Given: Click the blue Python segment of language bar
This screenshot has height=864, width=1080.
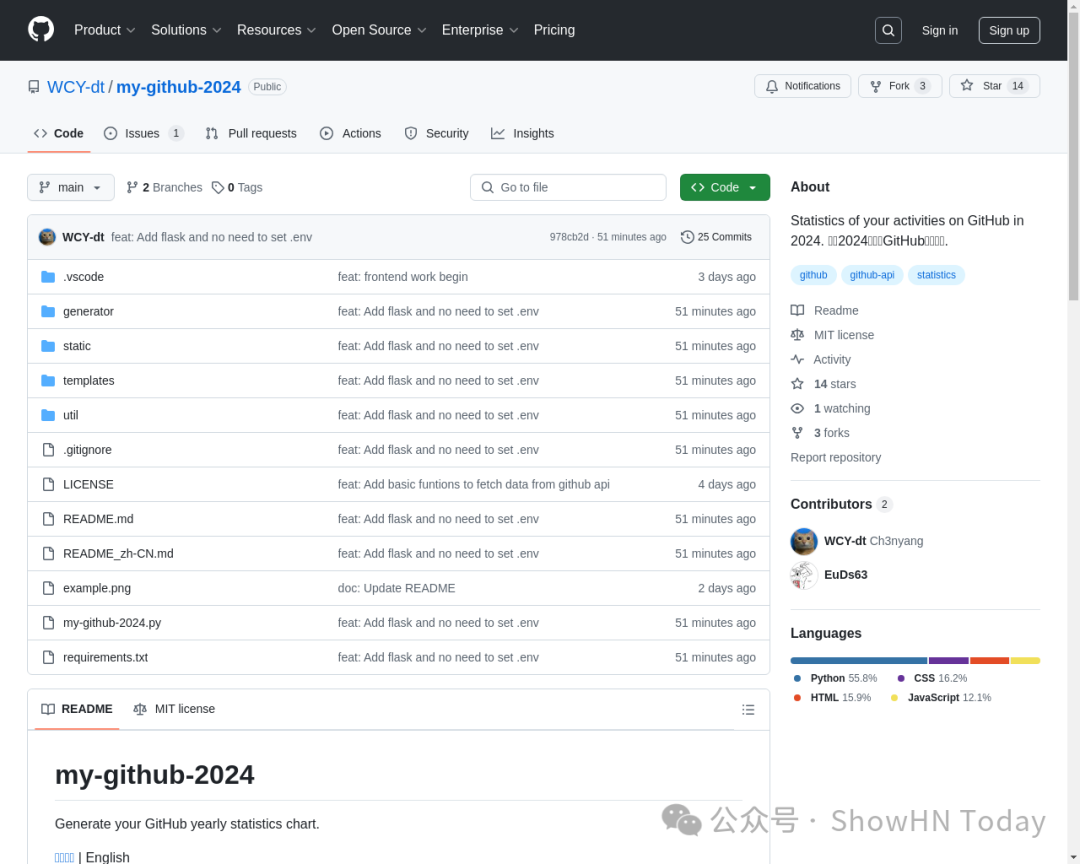Looking at the screenshot, I should [x=859, y=661].
